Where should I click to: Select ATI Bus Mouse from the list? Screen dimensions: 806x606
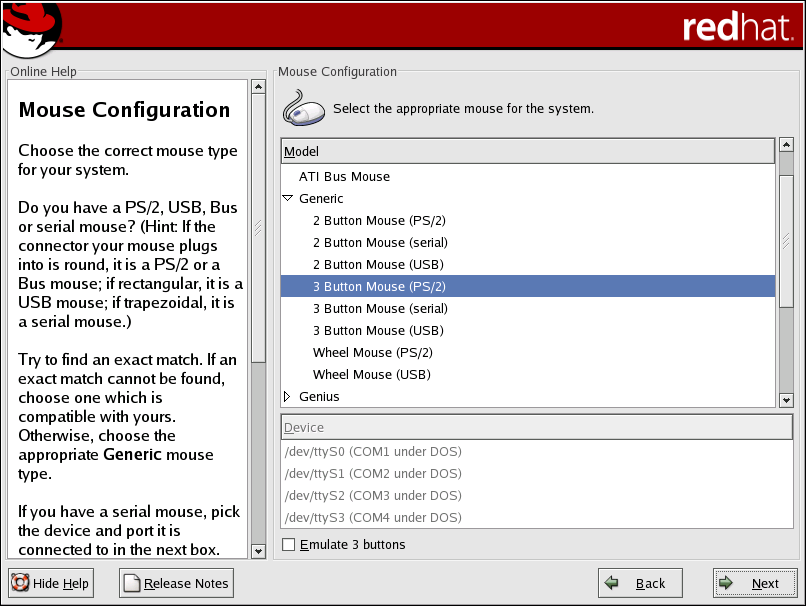pyautogui.click(x=344, y=177)
